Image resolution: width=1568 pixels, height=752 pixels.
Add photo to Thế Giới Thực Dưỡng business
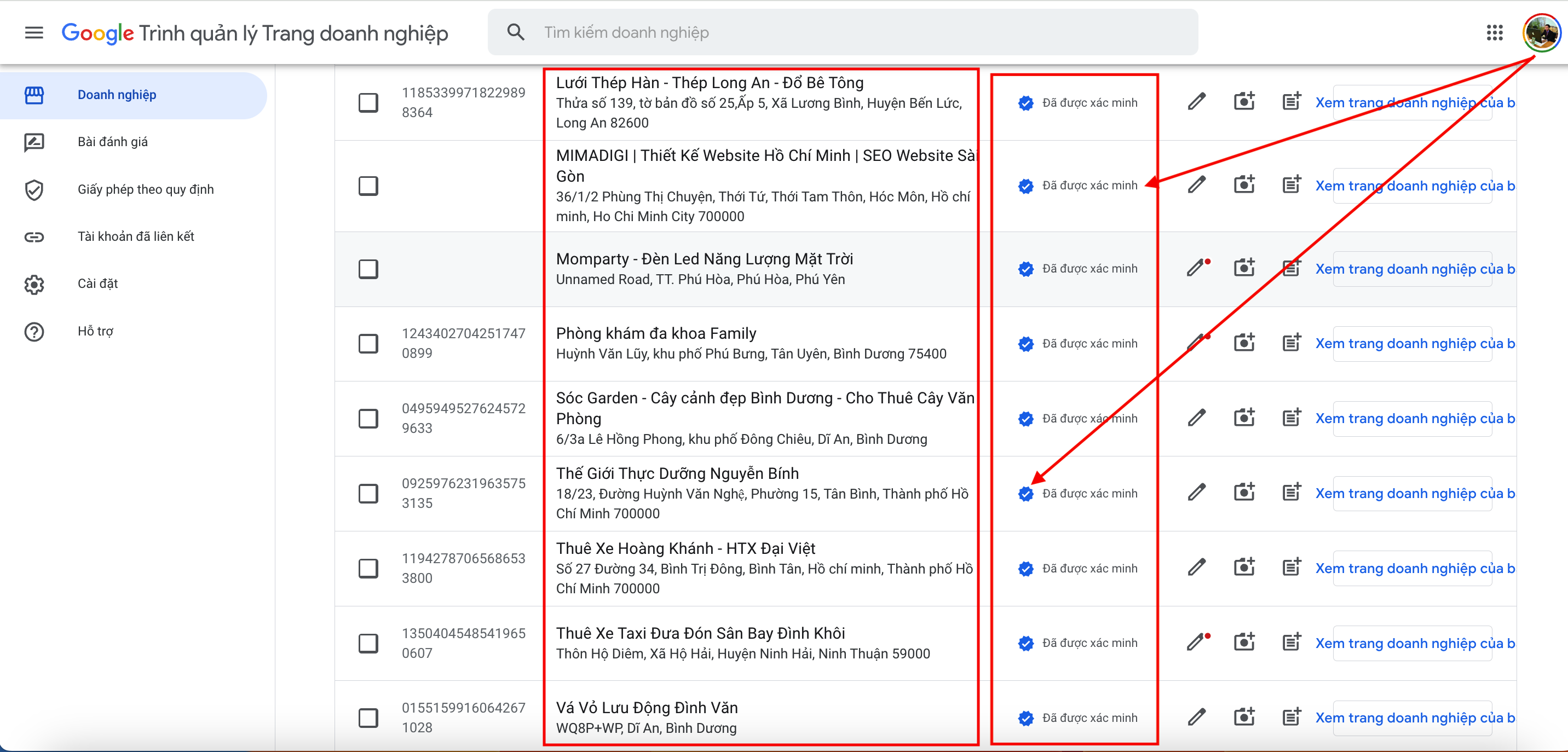tap(1244, 492)
